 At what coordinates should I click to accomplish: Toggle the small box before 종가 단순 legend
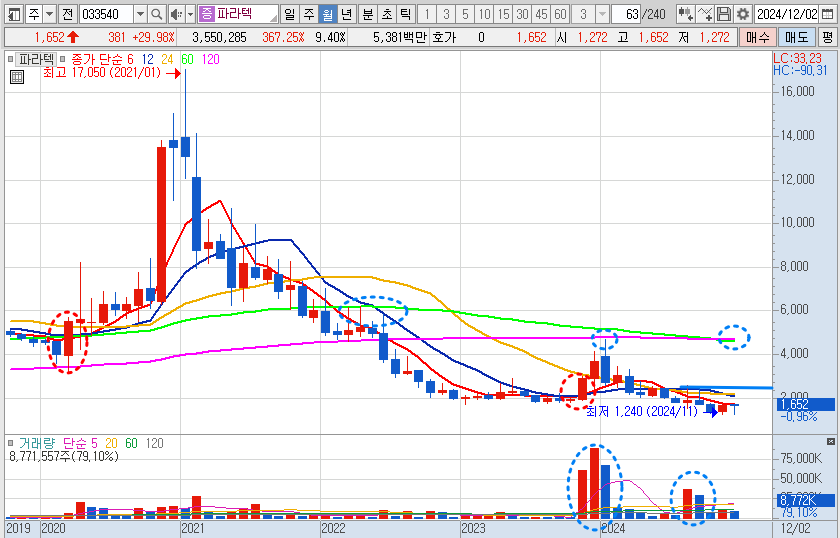pyautogui.click(x=62, y=59)
